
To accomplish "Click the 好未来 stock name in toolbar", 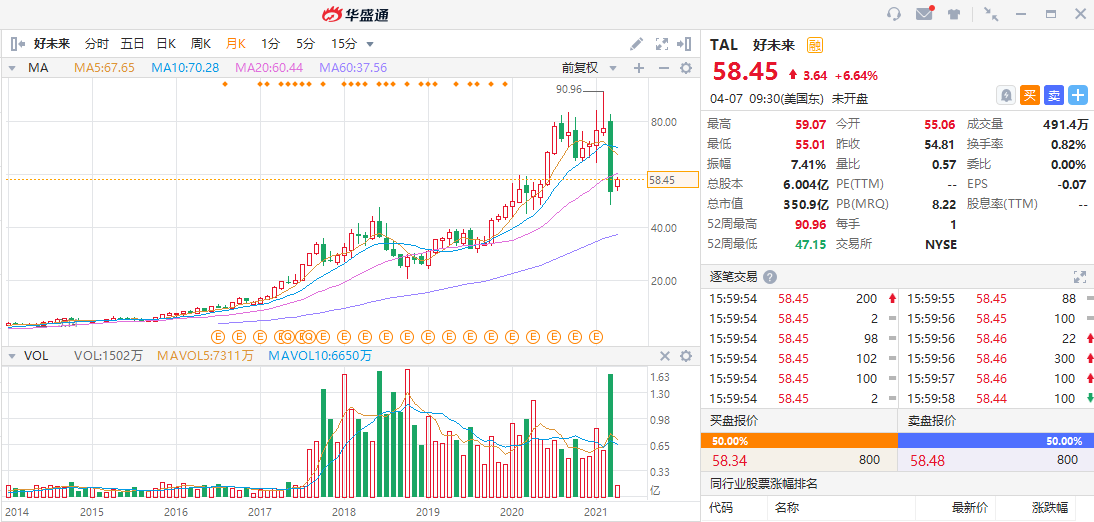I will 52,44.
